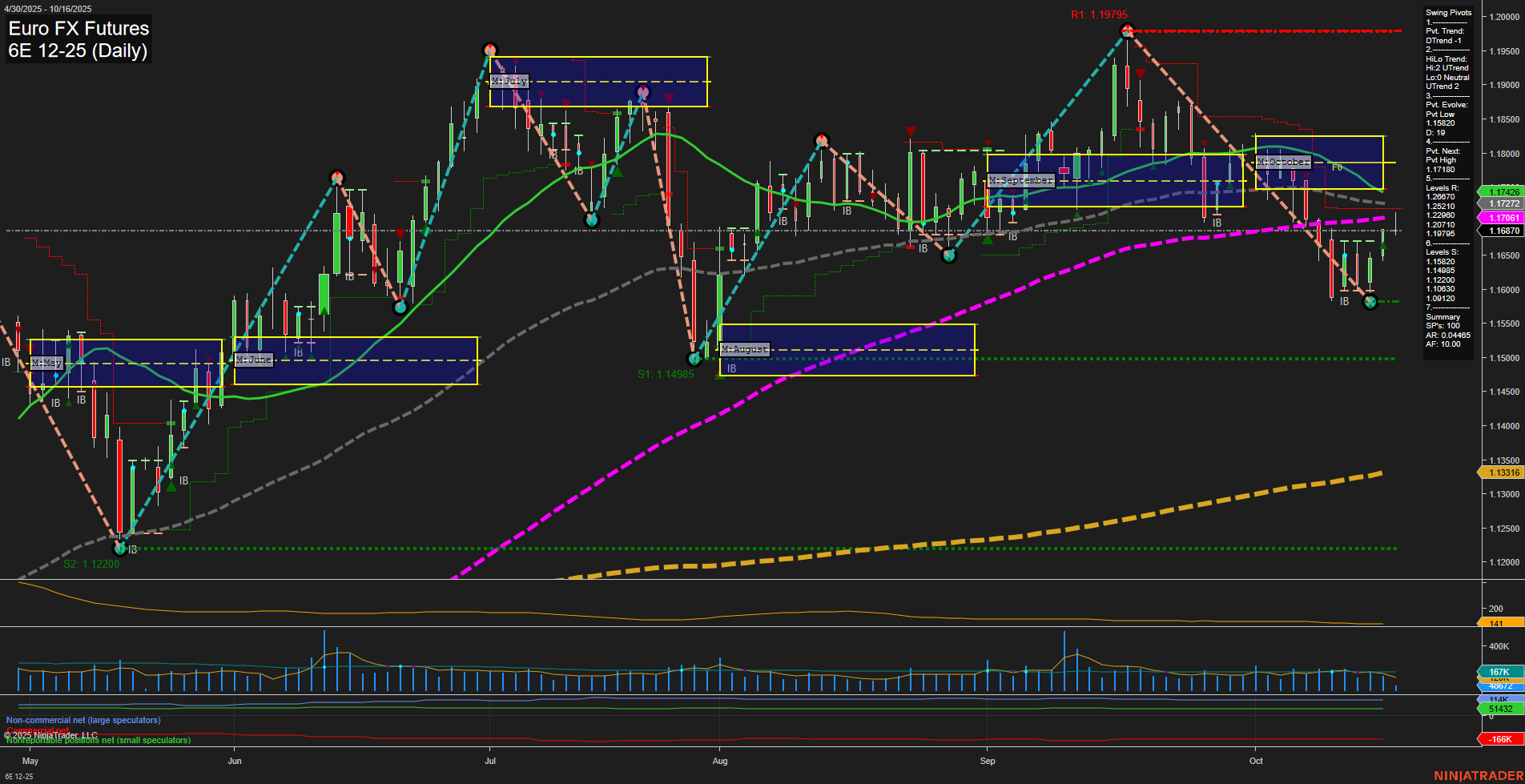This screenshot has width=1525, height=784.
Task: Click the magenta 1.17061 price marker on the axis
Action: tap(1501, 218)
